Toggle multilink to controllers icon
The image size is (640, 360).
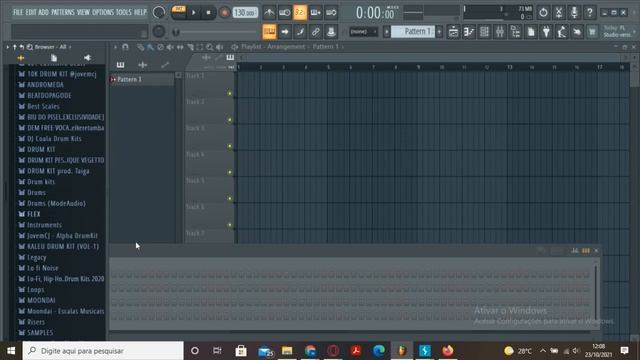click(316, 31)
